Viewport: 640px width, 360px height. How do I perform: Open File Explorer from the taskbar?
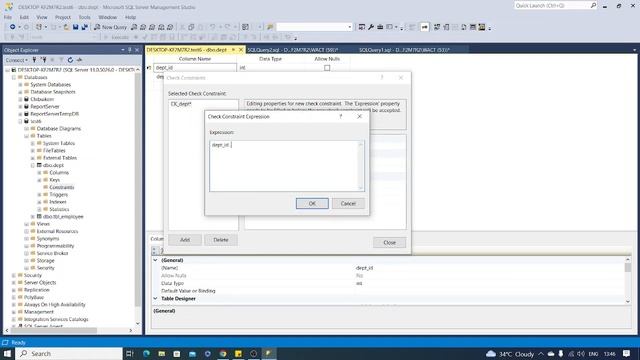coord(162,353)
